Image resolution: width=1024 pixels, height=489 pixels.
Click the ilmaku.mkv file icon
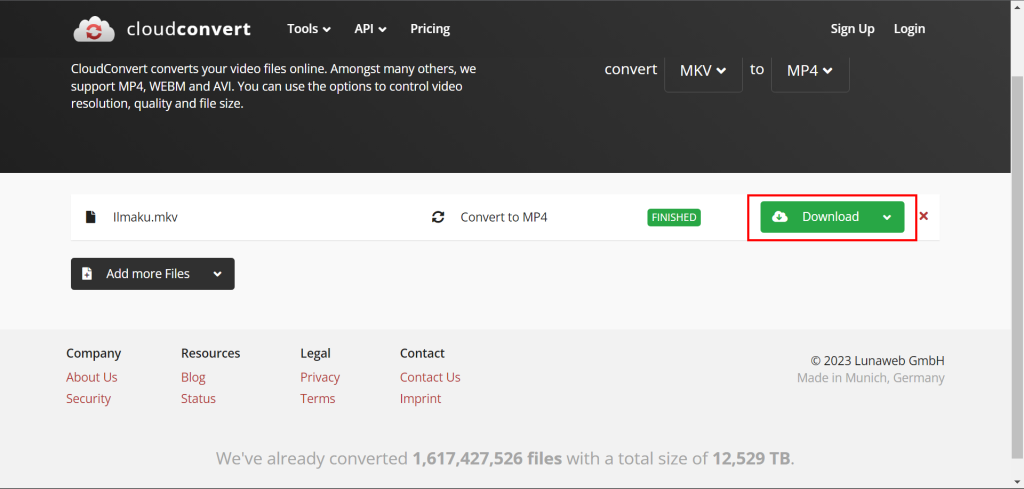click(90, 217)
